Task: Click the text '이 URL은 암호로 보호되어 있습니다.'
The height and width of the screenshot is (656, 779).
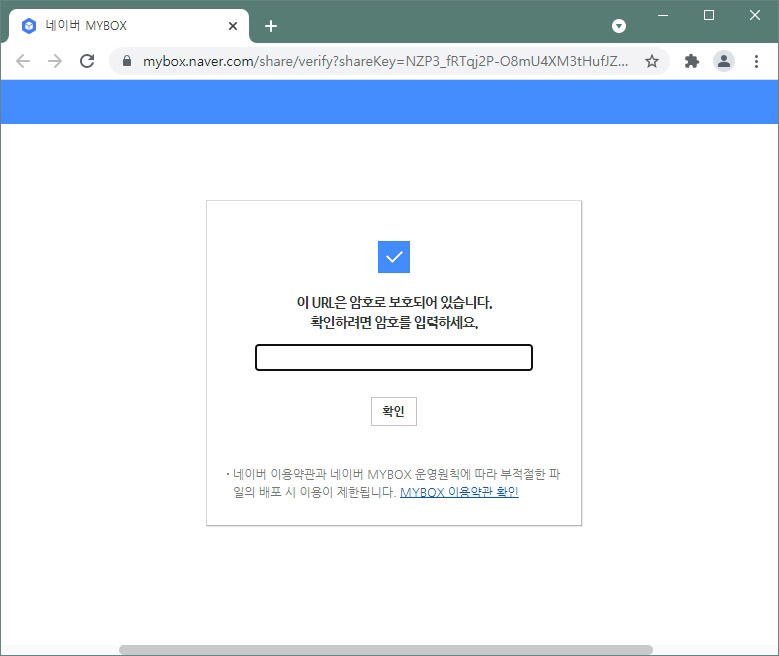Action: 394,302
